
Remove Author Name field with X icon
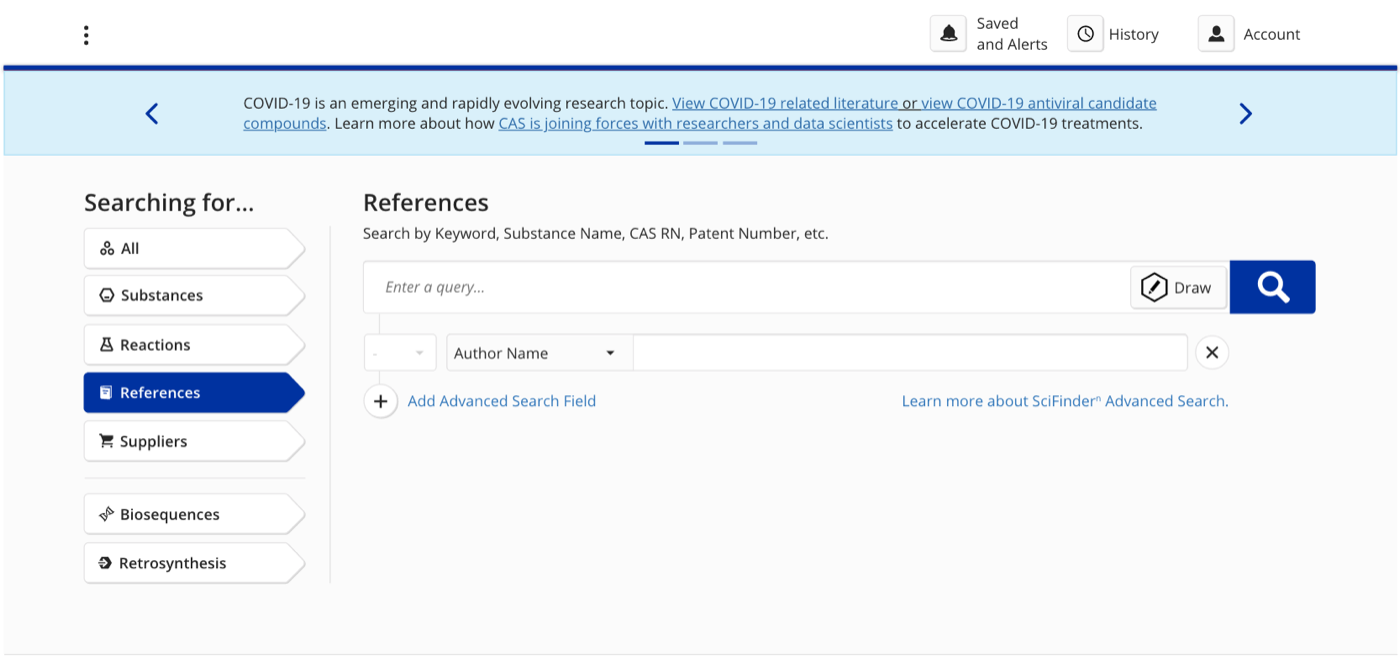coord(1212,352)
